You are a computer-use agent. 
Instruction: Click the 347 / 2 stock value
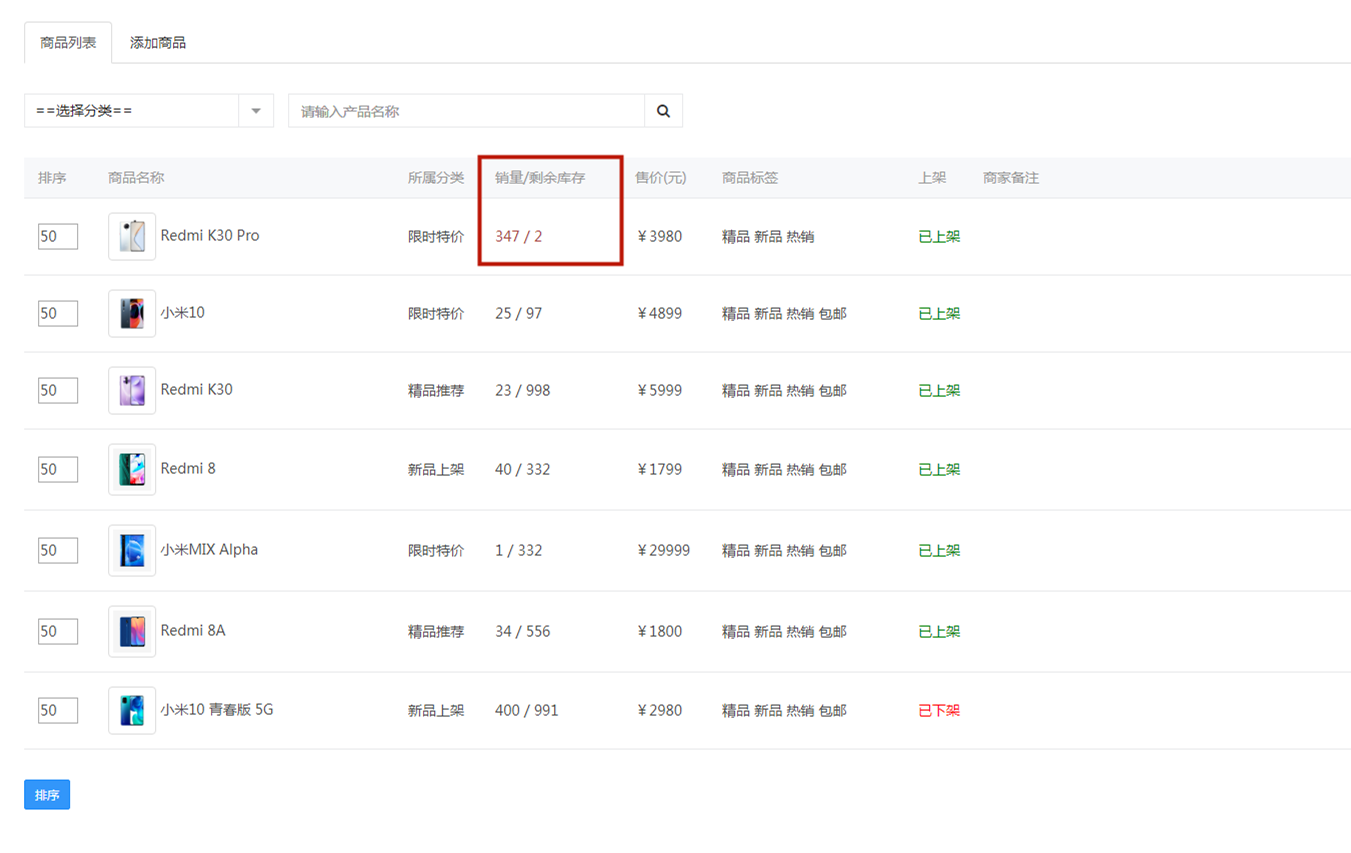click(519, 237)
